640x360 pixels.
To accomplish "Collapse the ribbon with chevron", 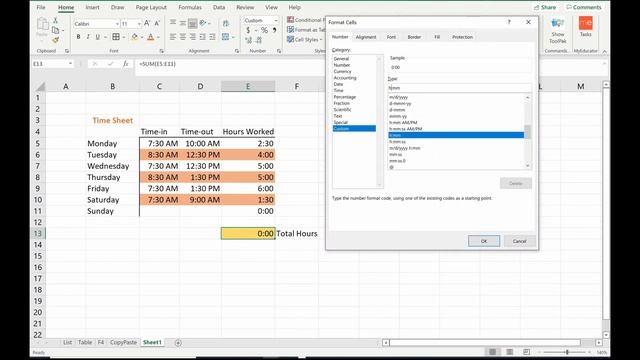I will (604, 51).
